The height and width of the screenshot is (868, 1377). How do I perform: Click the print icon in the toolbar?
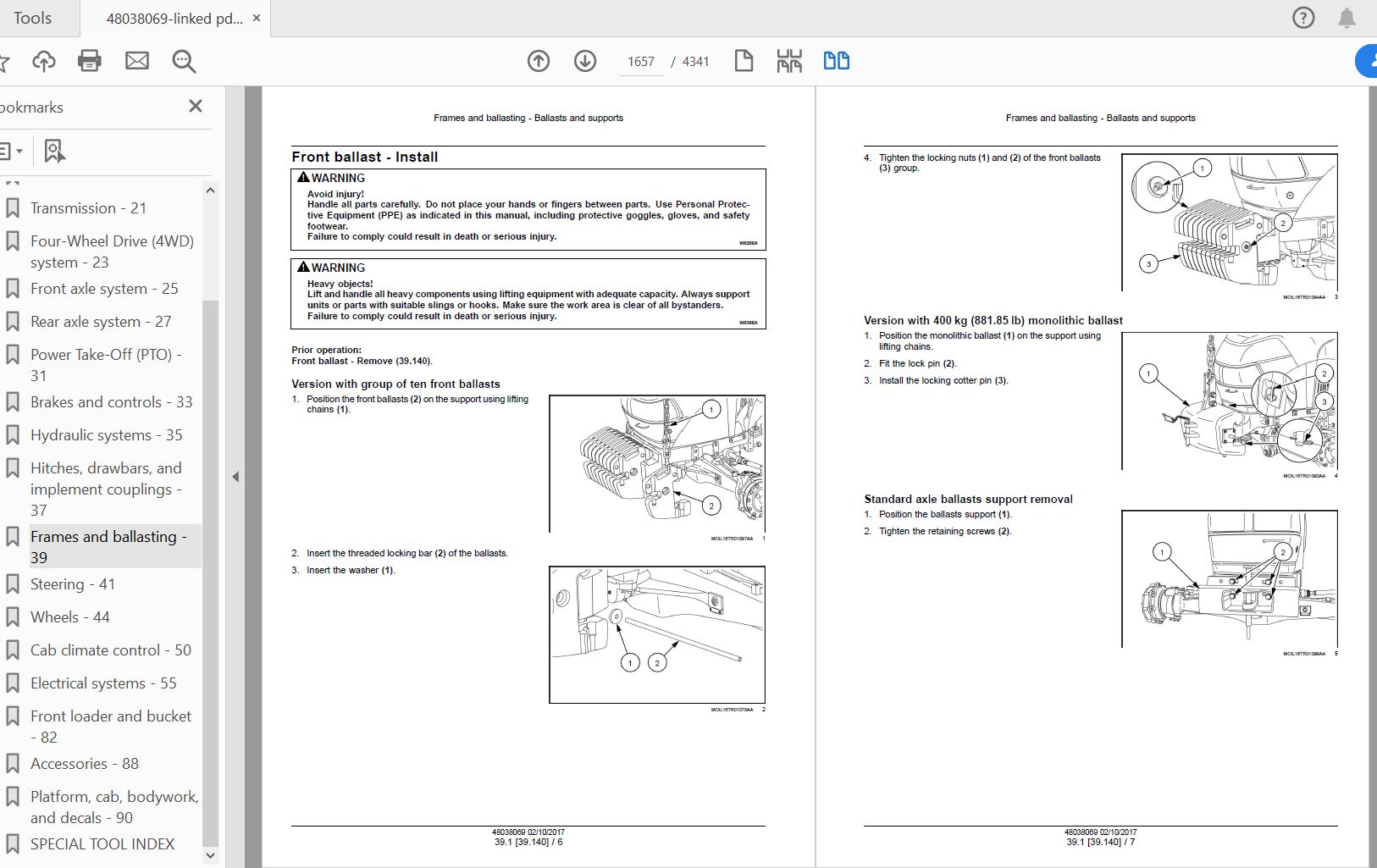tap(90, 61)
